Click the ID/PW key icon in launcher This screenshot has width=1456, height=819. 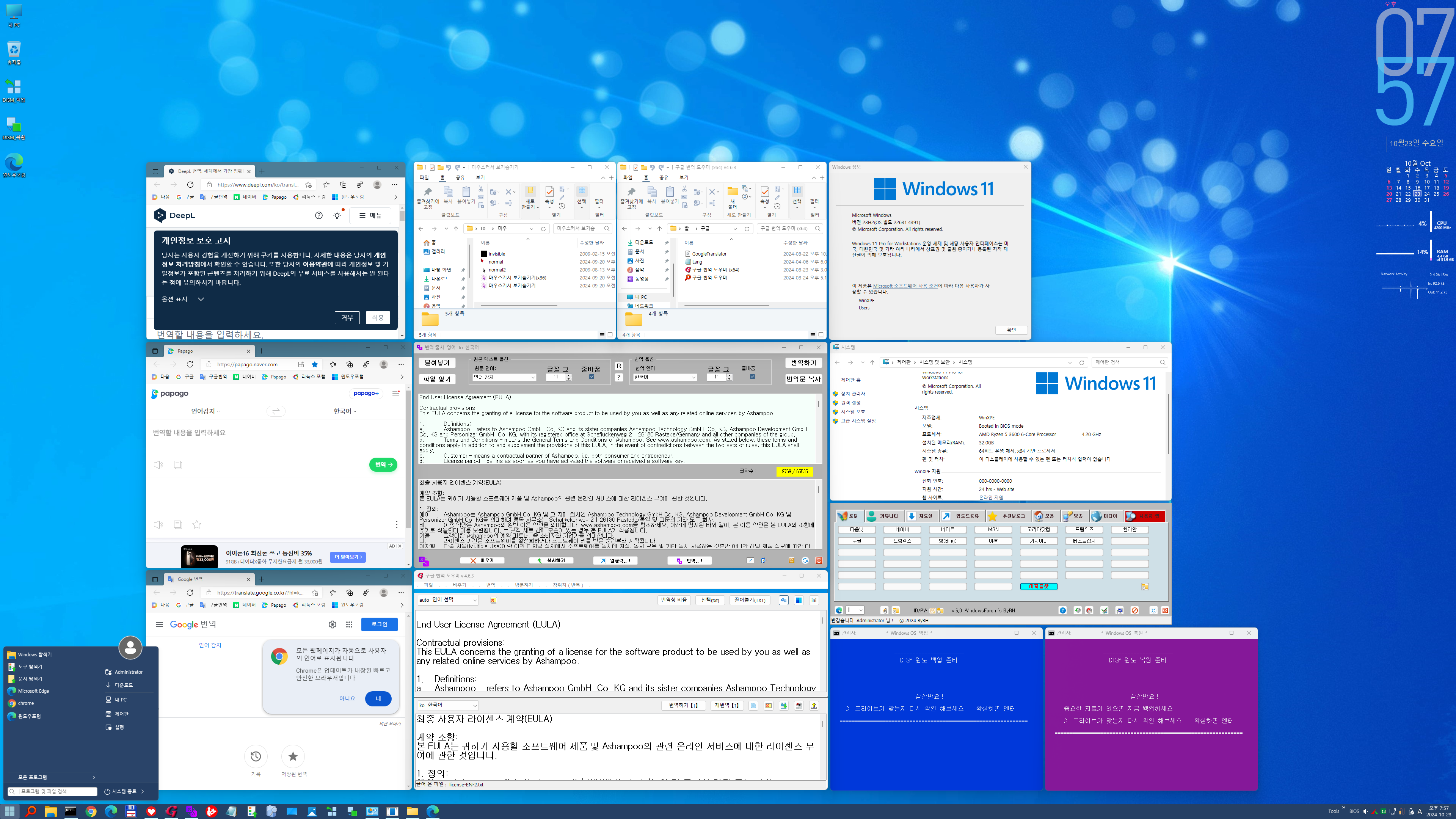(x=933, y=610)
